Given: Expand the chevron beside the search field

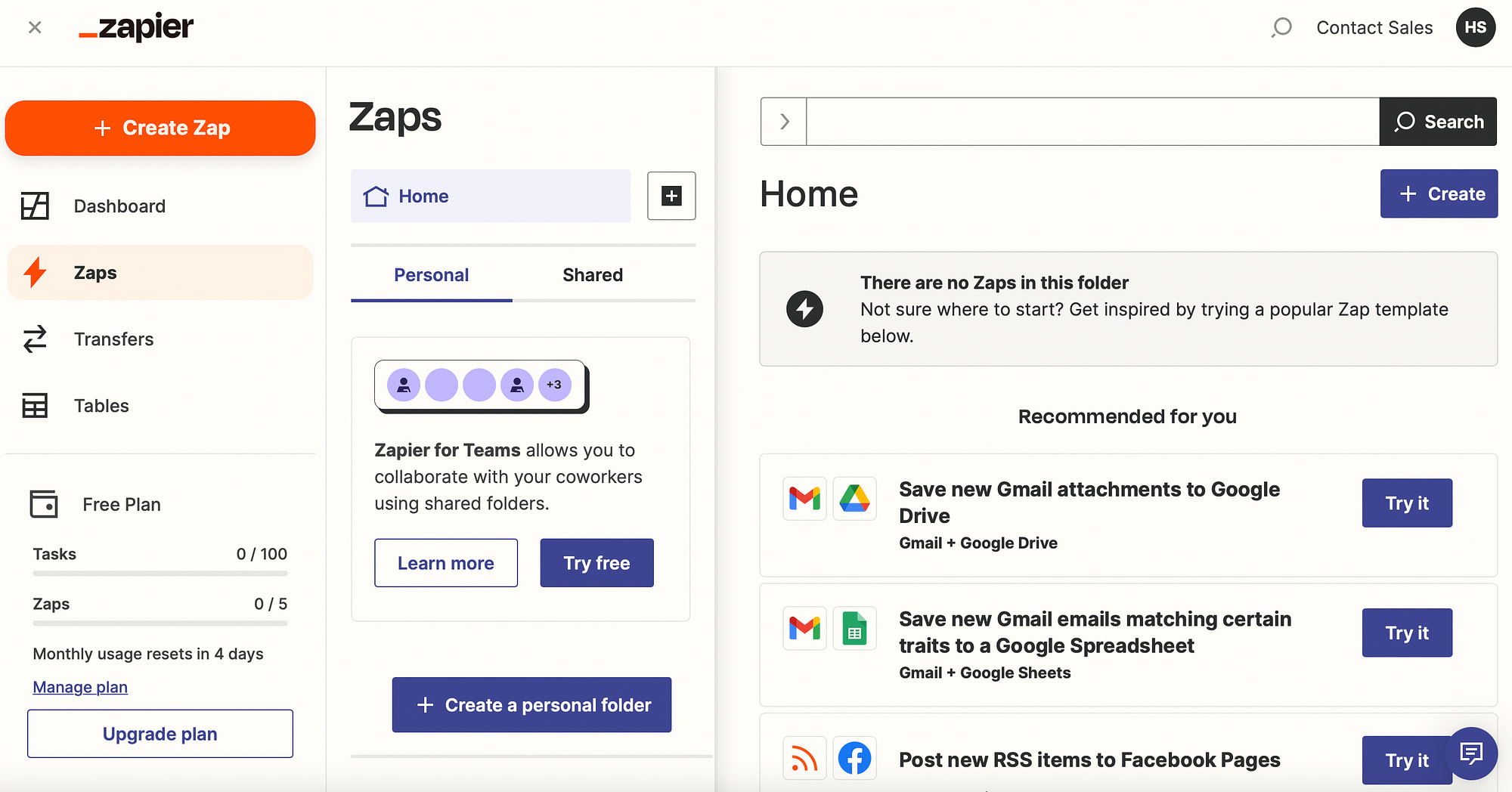Looking at the screenshot, I should 784,122.
